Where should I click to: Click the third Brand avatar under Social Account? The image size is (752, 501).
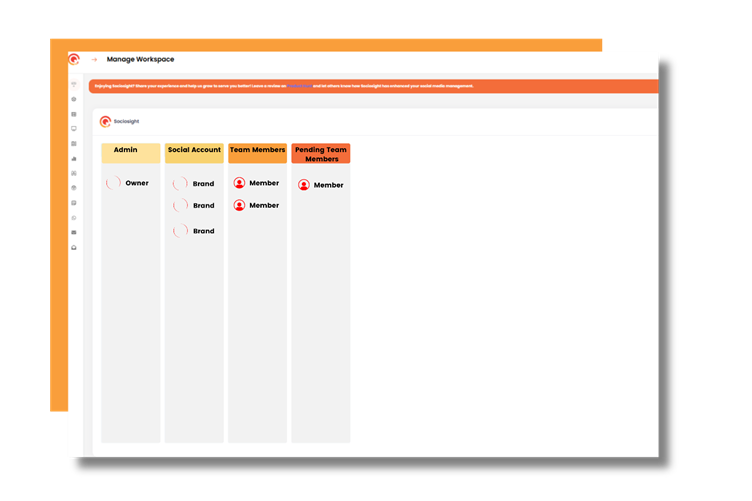(180, 231)
